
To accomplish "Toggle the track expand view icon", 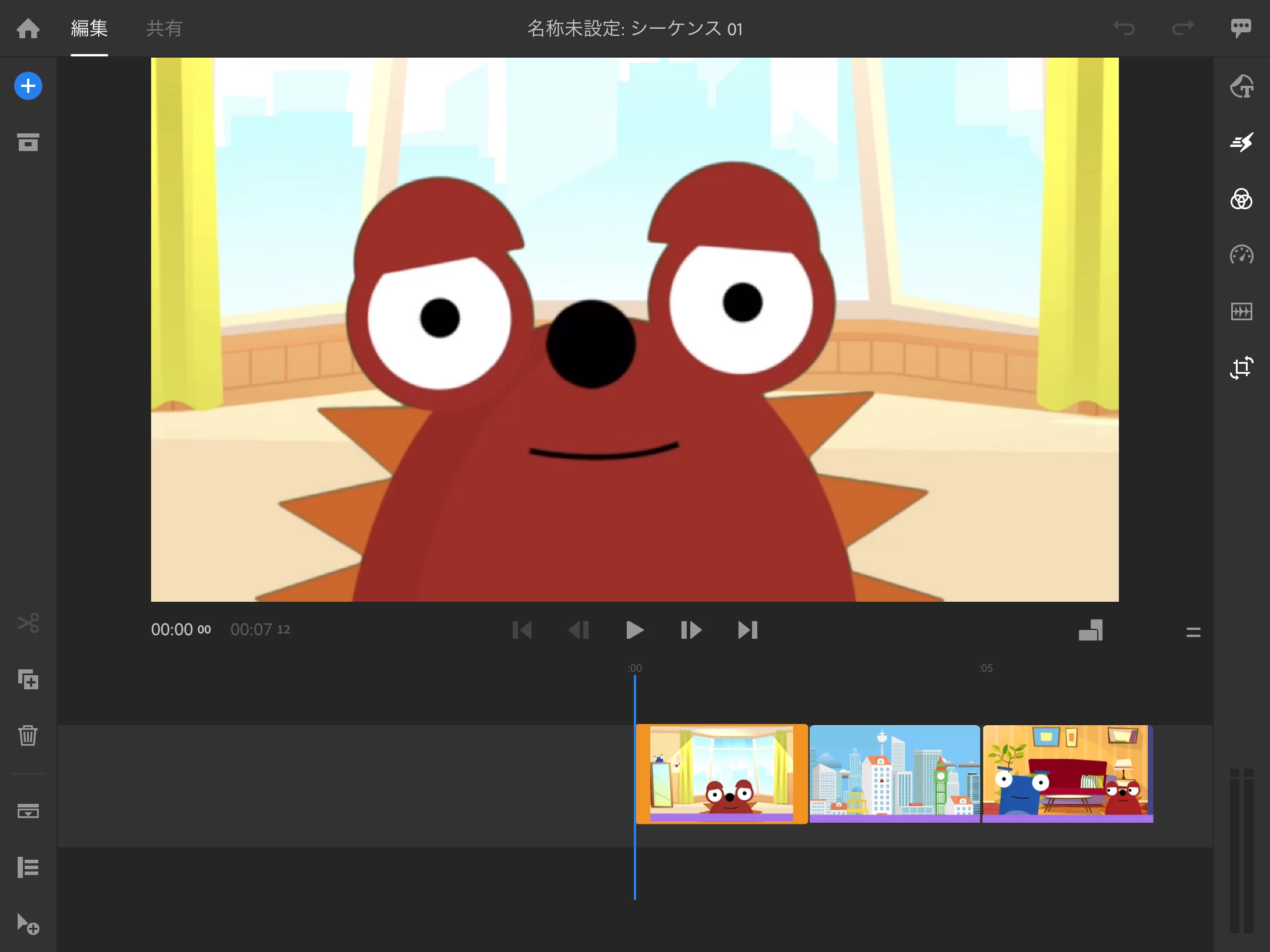I will click(x=28, y=811).
